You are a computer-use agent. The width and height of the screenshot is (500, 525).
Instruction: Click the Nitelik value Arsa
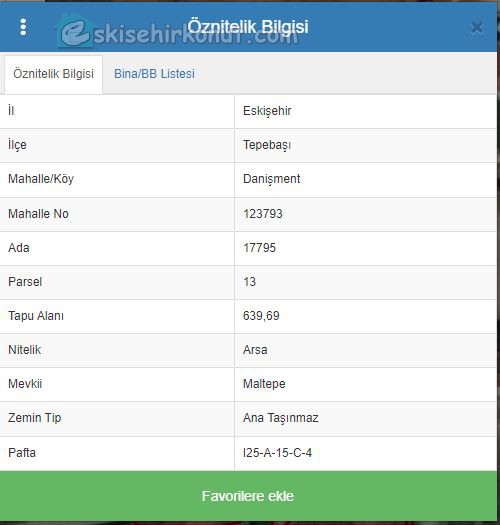[255, 350]
